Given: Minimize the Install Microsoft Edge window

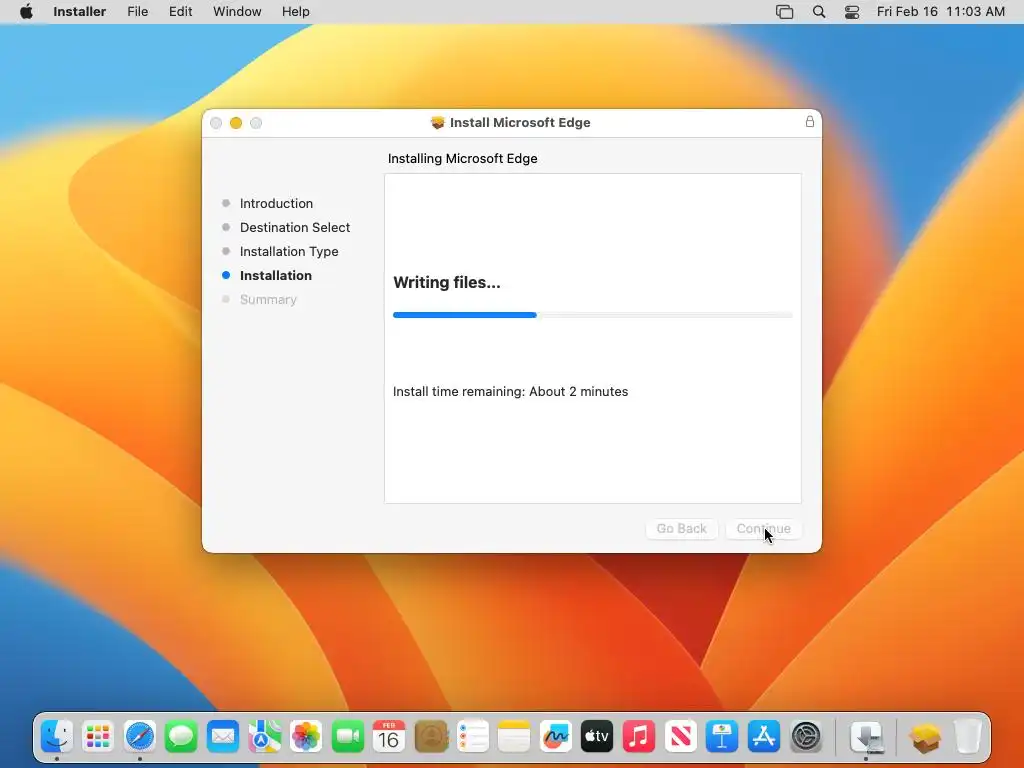Looking at the screenshot, I should pyautogui.click(x=236, y=123).
